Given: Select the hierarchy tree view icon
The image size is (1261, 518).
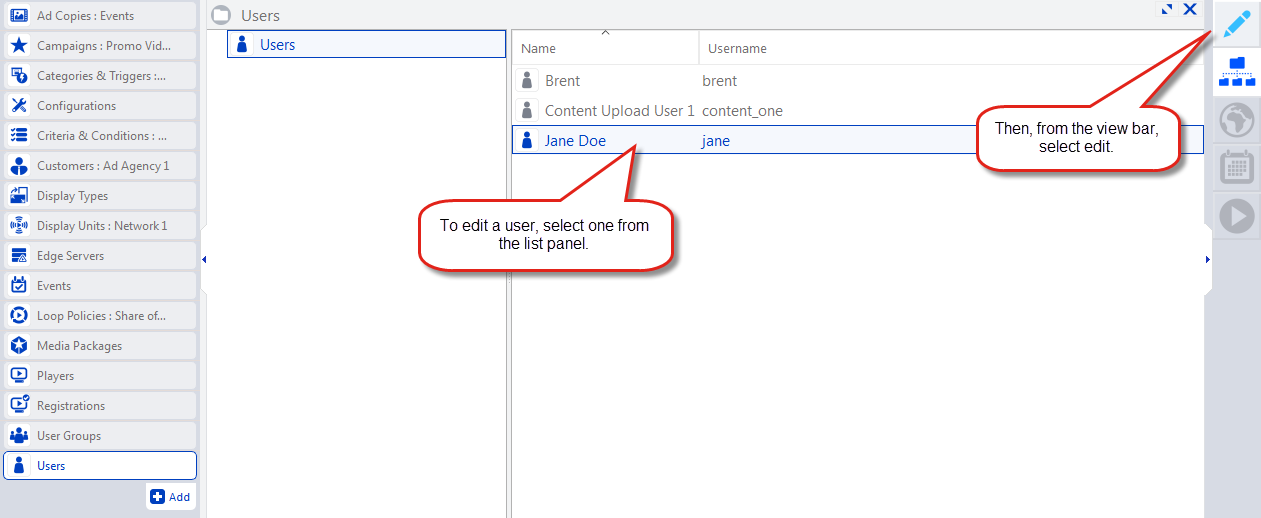Looking at the screenshot, I should (1237, 72).
